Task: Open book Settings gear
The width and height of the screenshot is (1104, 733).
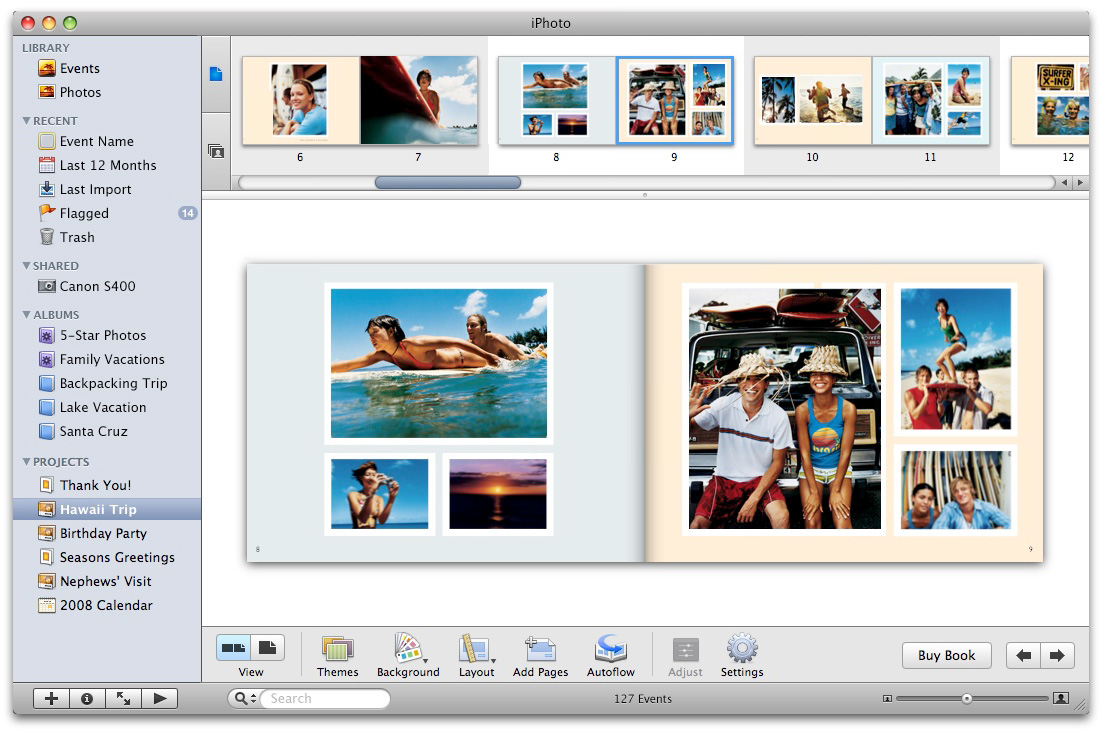Action: click(741, 650)
